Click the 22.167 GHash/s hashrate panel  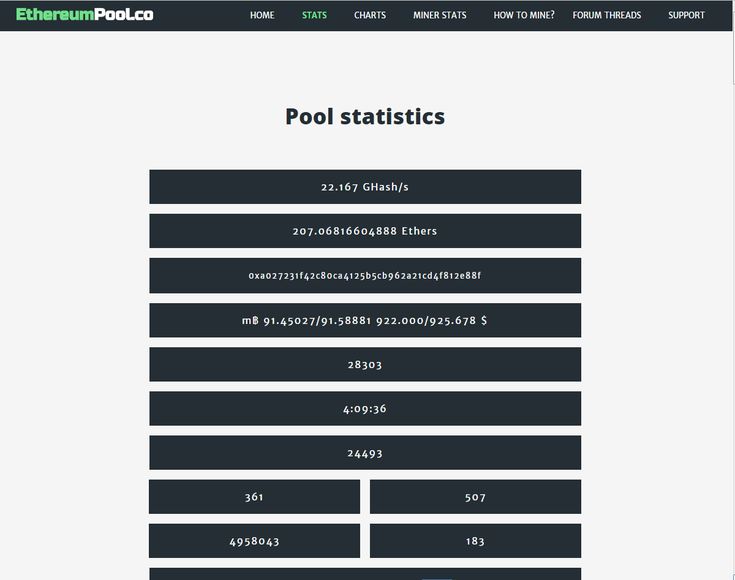365,187
